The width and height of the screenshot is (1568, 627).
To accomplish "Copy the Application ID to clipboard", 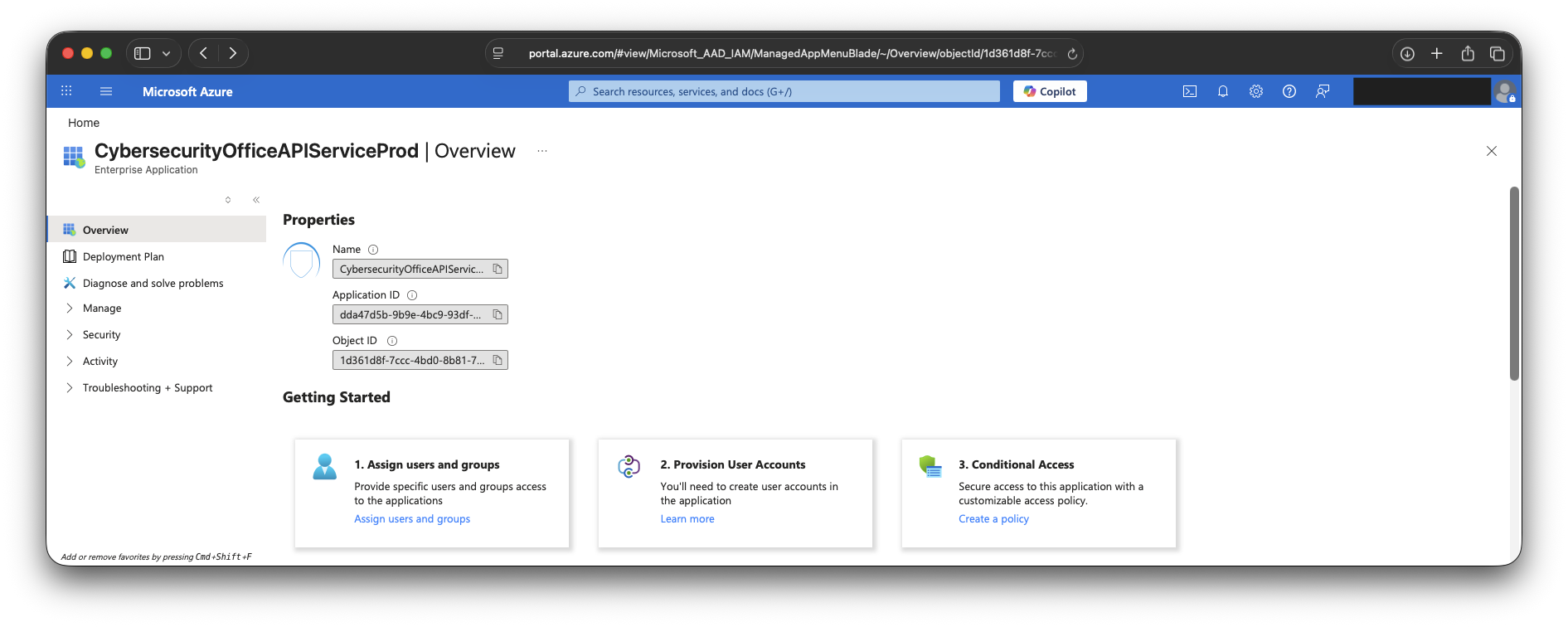I will (498, 314).
